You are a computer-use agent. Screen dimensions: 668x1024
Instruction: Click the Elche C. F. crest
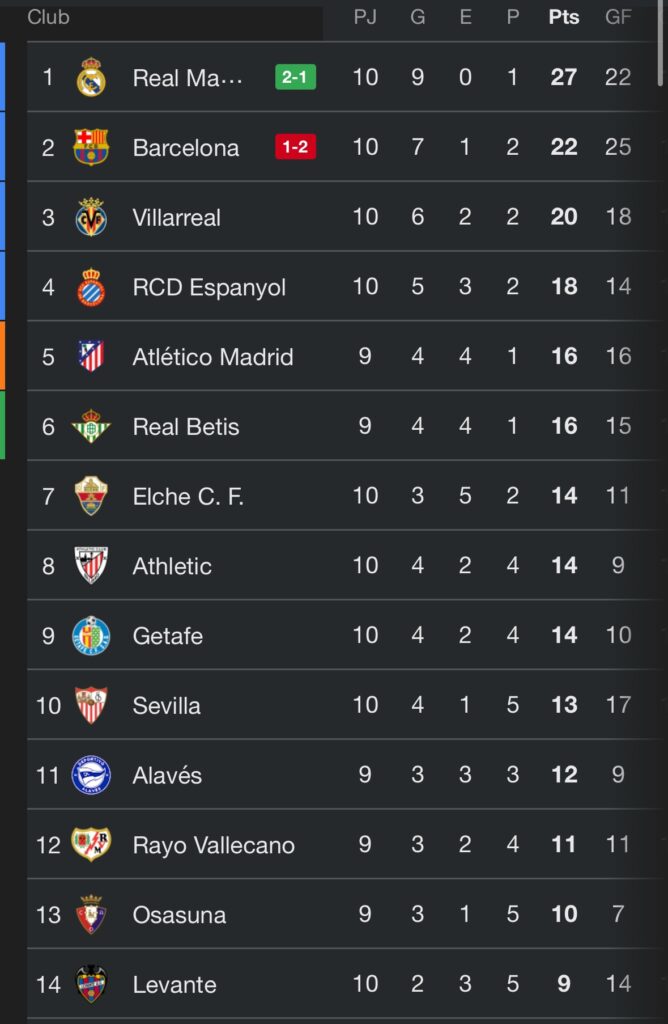(x=91, y=496)
